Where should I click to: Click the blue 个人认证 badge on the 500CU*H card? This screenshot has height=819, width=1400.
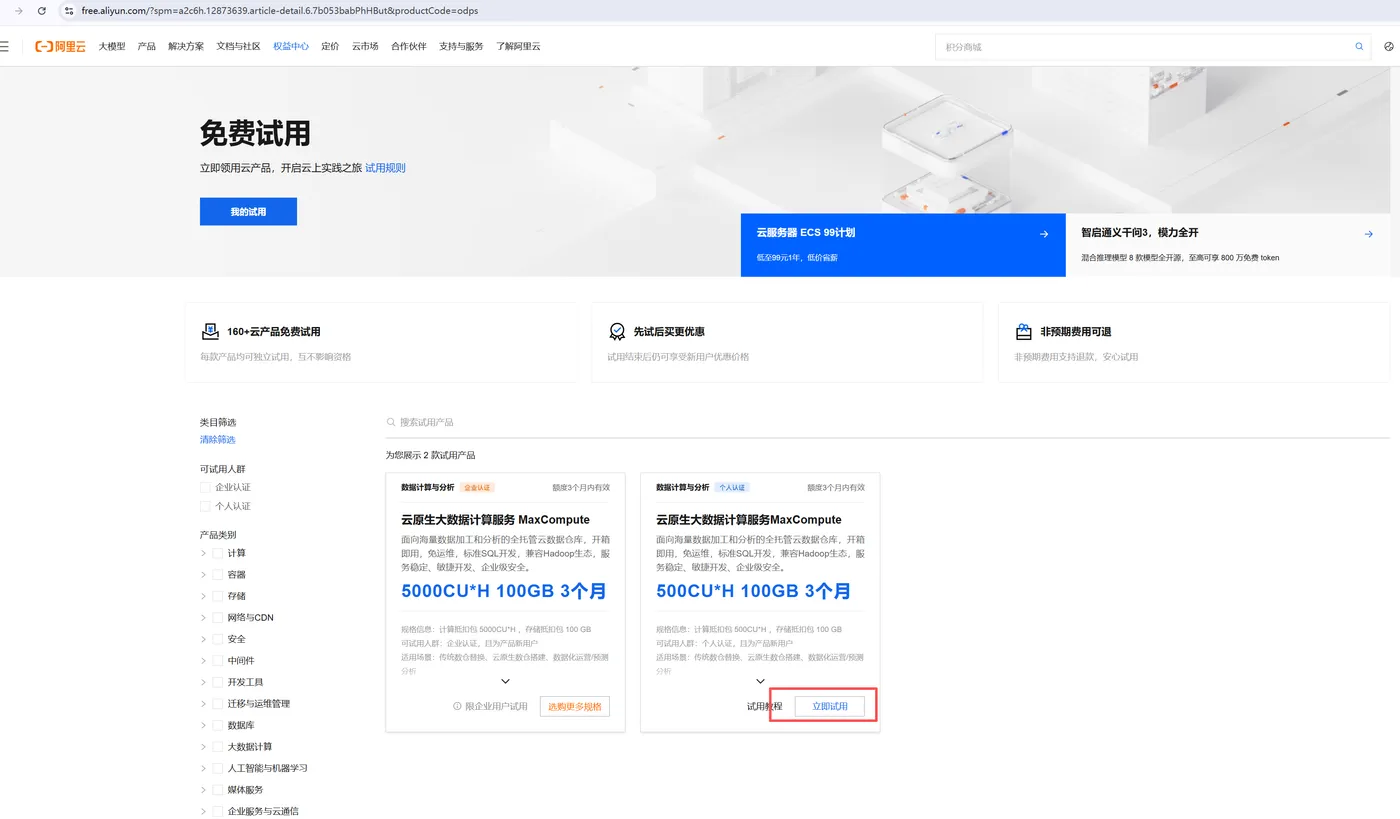pyautogui.click(x=733, y=488)
